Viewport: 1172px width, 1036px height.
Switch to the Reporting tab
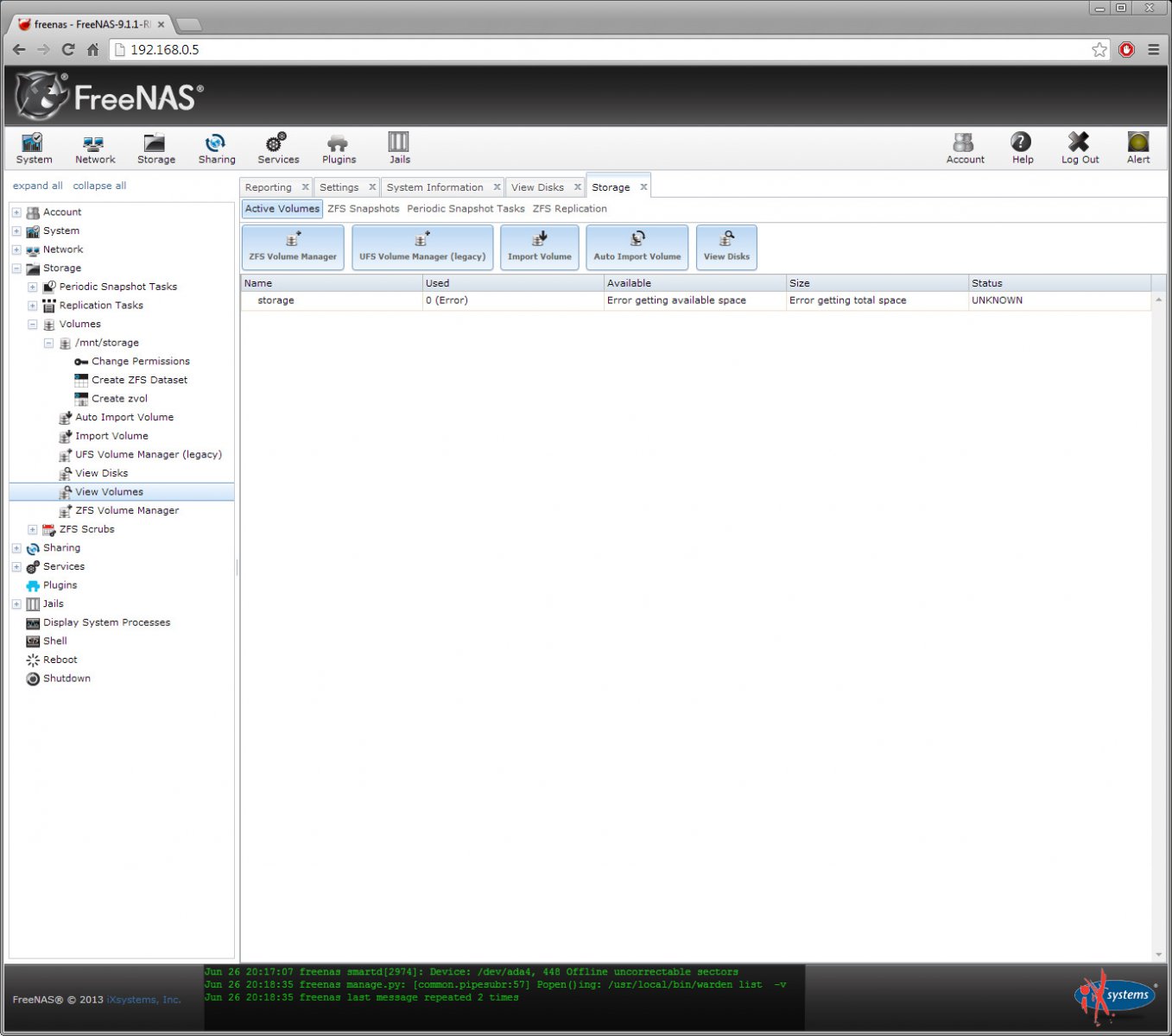click(x=268, y=187)
